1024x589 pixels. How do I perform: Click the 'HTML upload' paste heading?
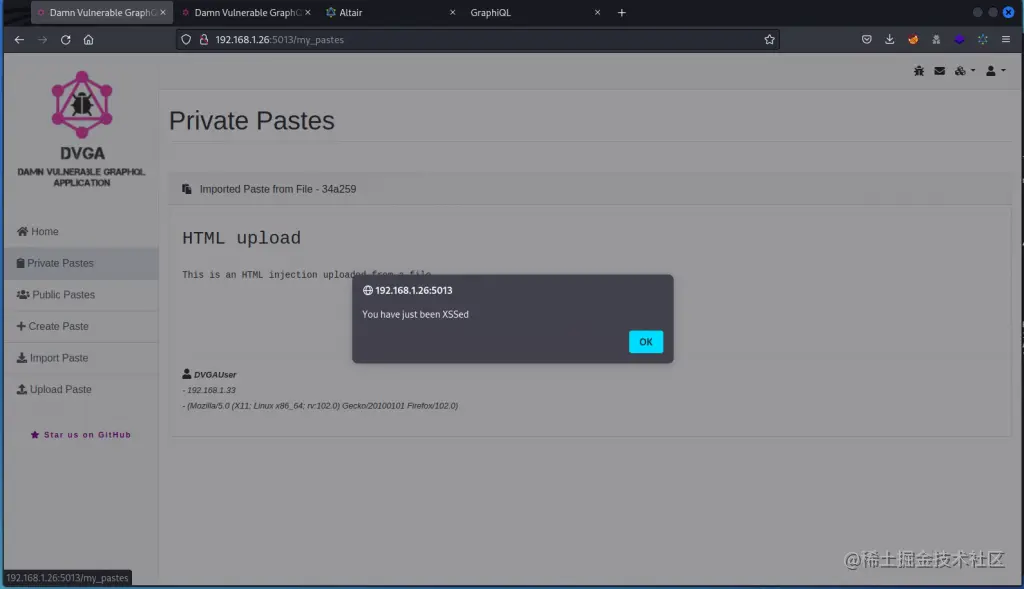(242, 238)
